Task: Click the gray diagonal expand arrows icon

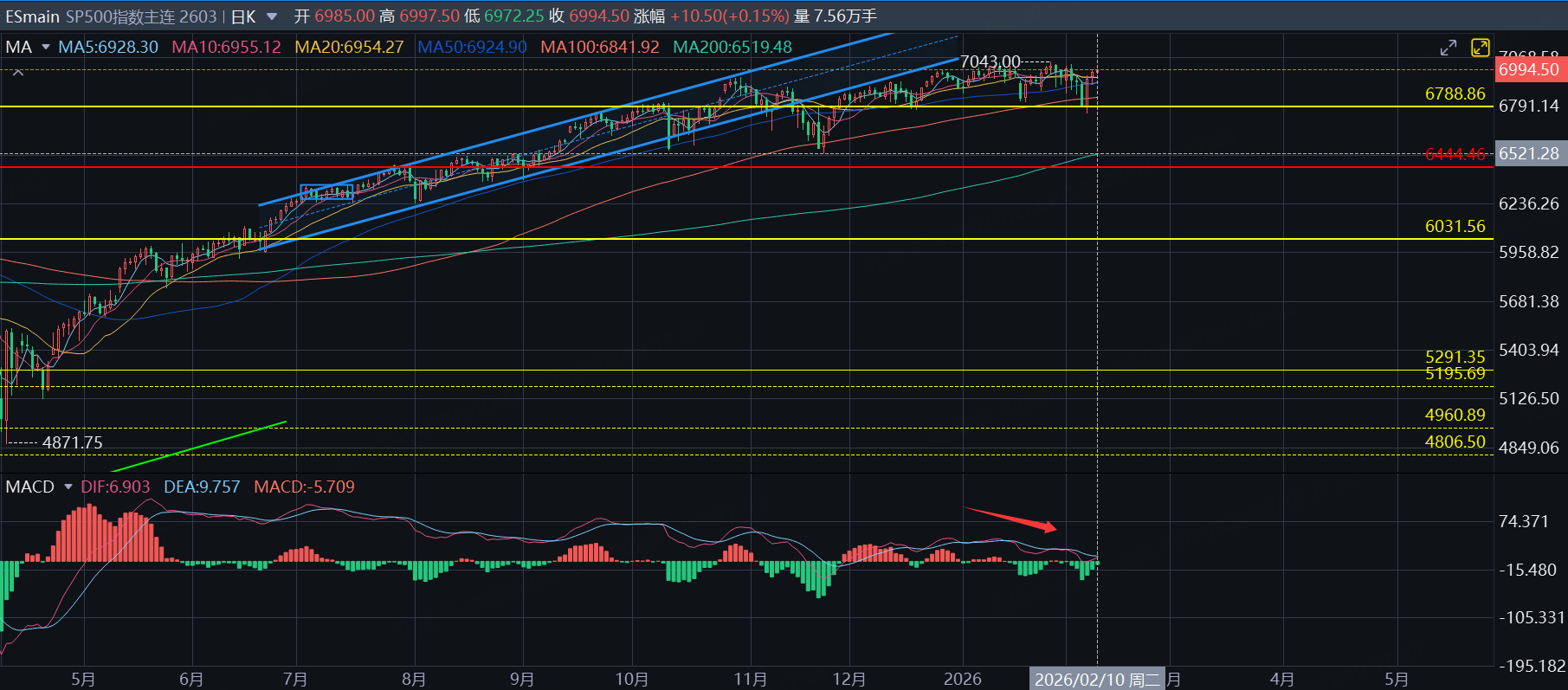Action: click(x=1449, y=48)
